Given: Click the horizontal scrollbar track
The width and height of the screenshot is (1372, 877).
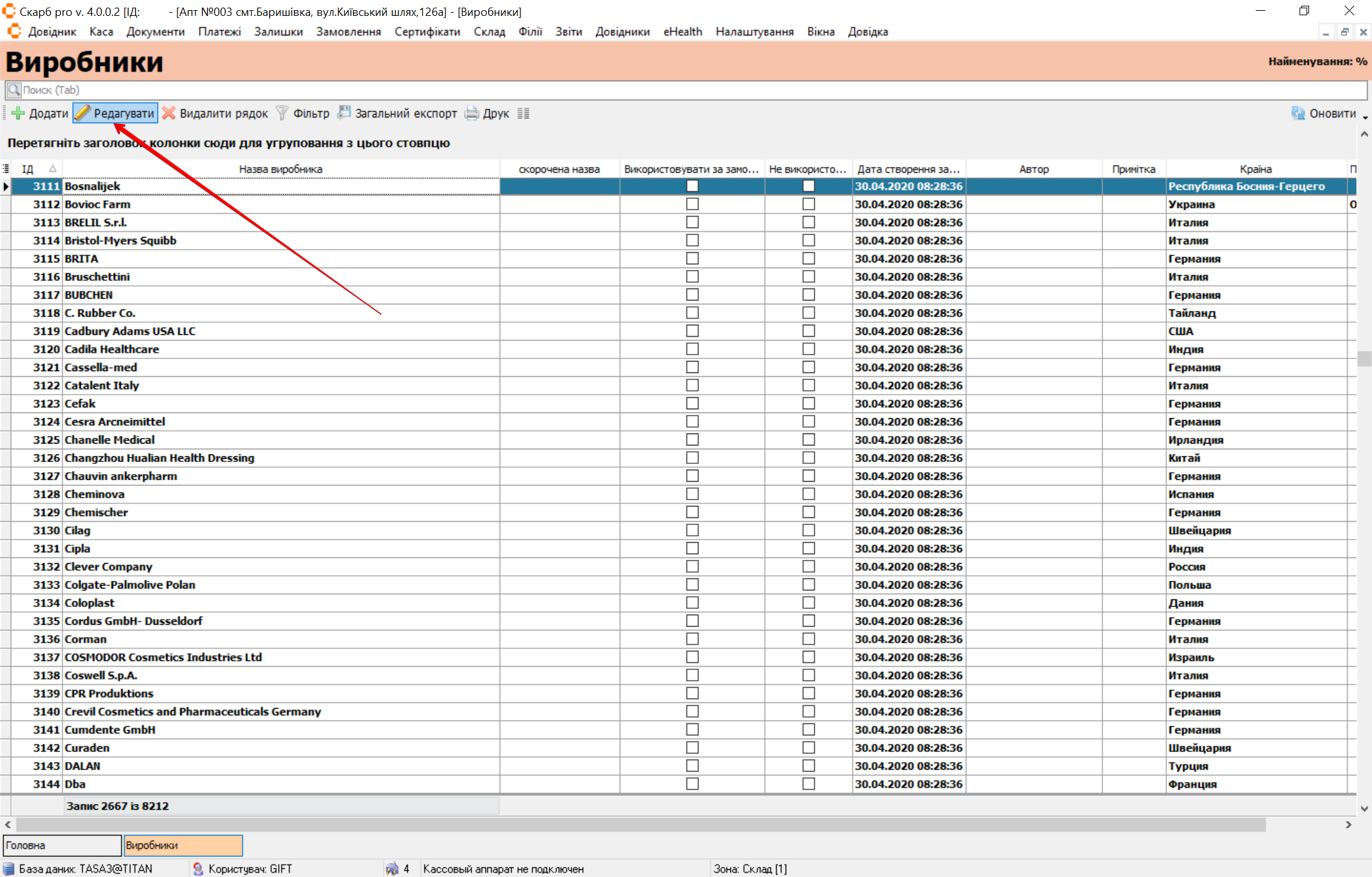Looking at the screenshot, I should (x=1303, y=824).
